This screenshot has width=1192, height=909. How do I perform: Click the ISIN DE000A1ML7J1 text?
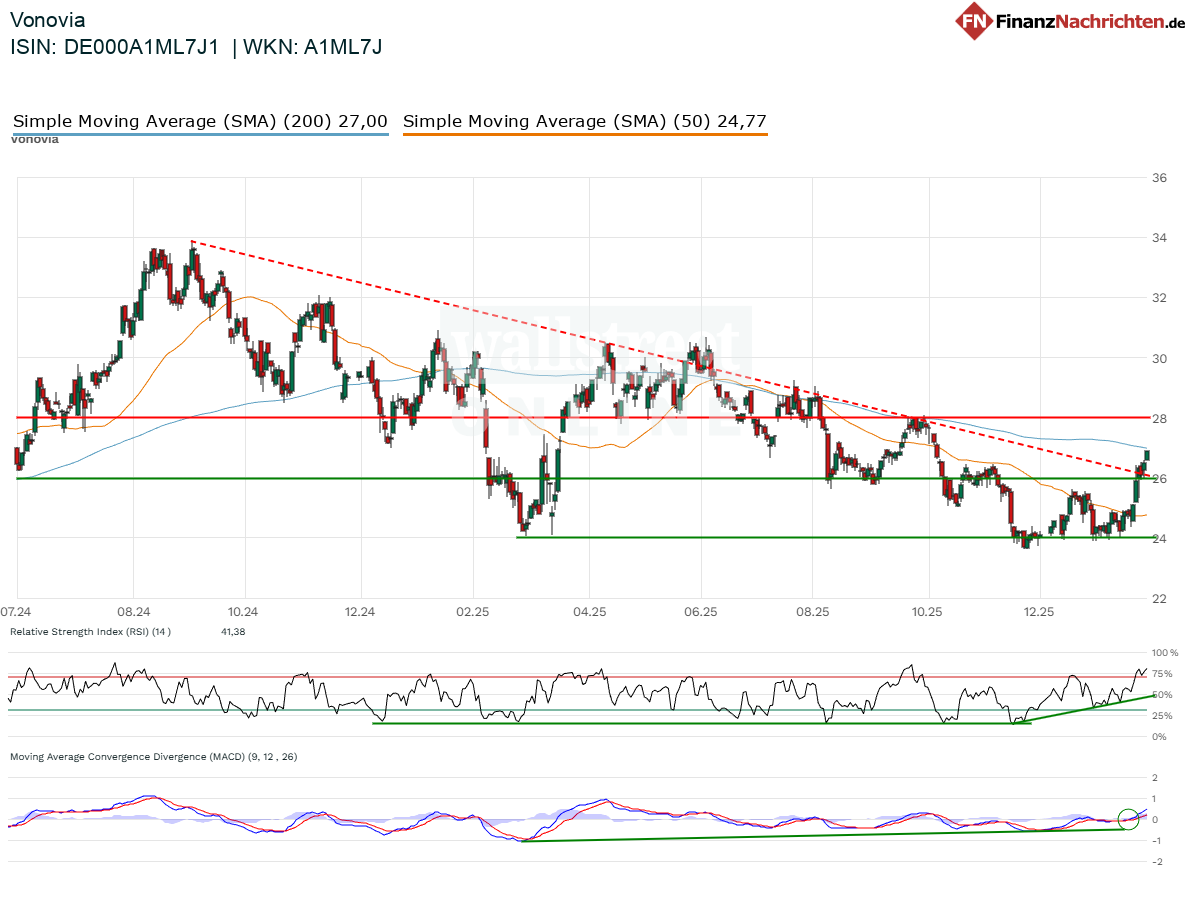(x=114, y=46)
